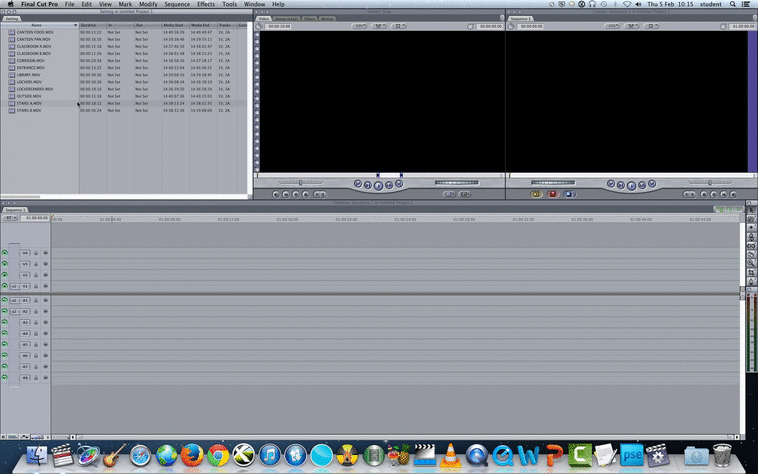Image resolution: width=758 pixels, height=474 pixels.
Task: Open the Effects menu
Action: click(206, 4)
